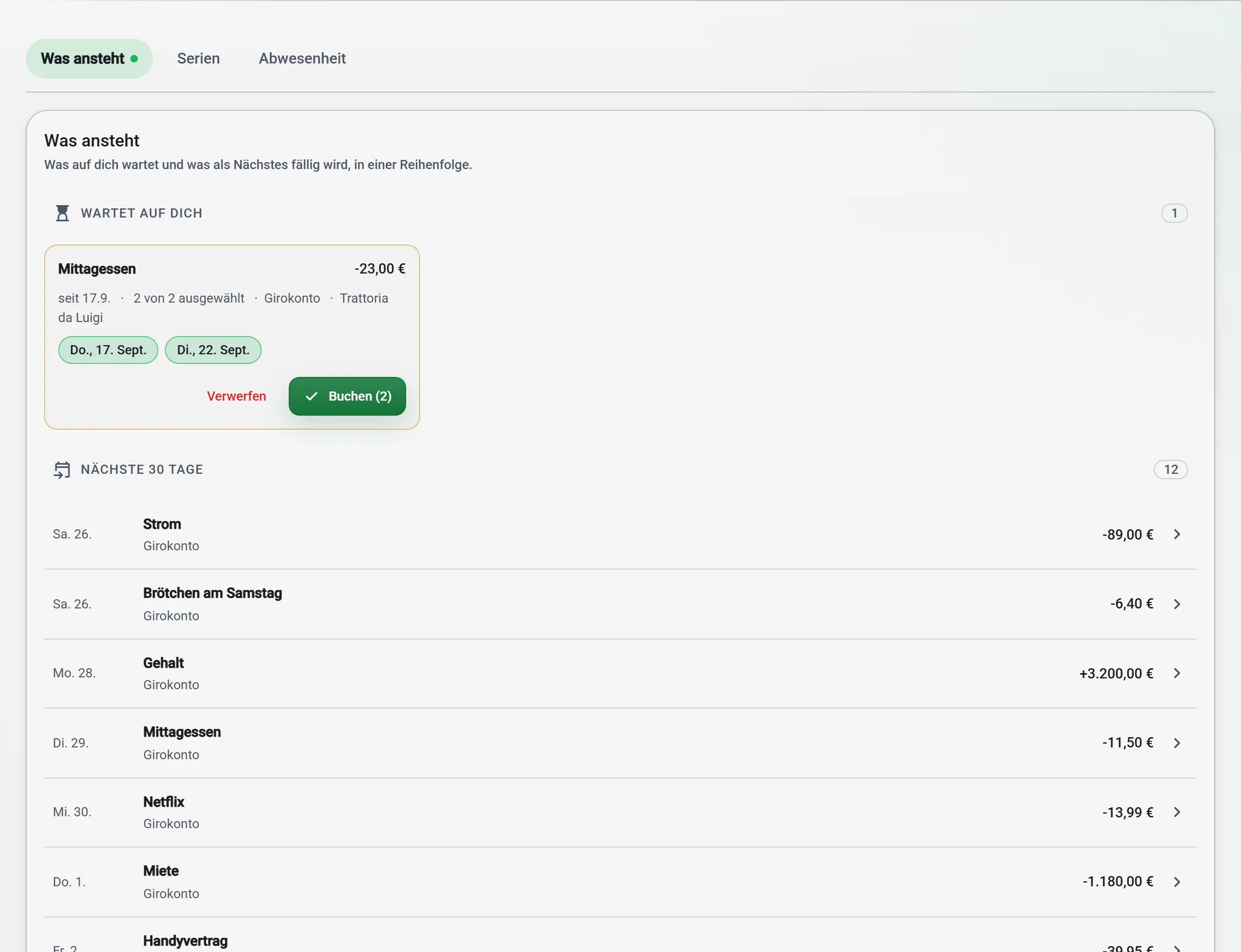Click the -23,00 € amount on Mittagessen card
The width and height of the screenshot is (1241, 952).
point(380,269)
